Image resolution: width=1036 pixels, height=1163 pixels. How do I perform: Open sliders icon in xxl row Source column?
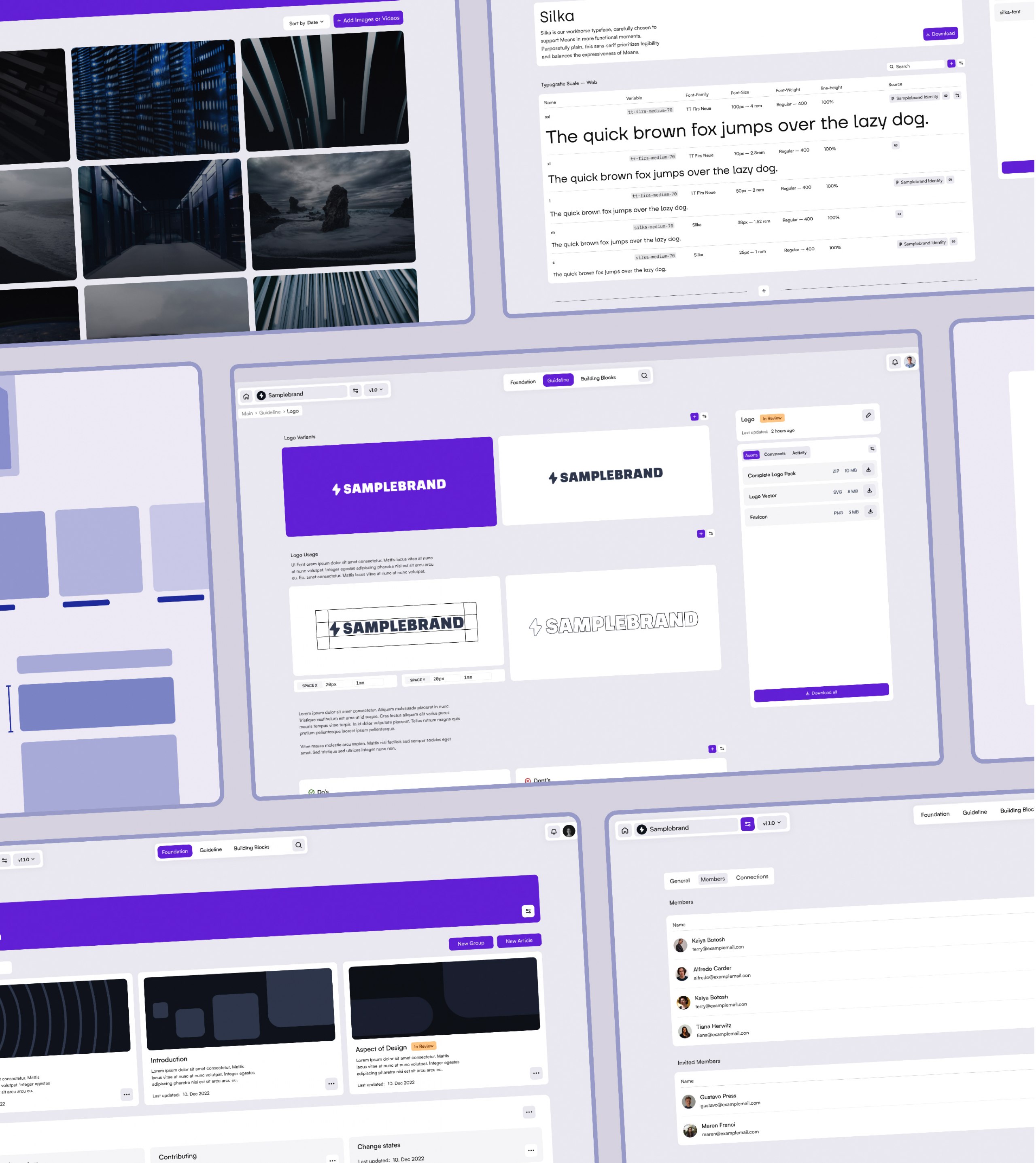coord(957,95)
